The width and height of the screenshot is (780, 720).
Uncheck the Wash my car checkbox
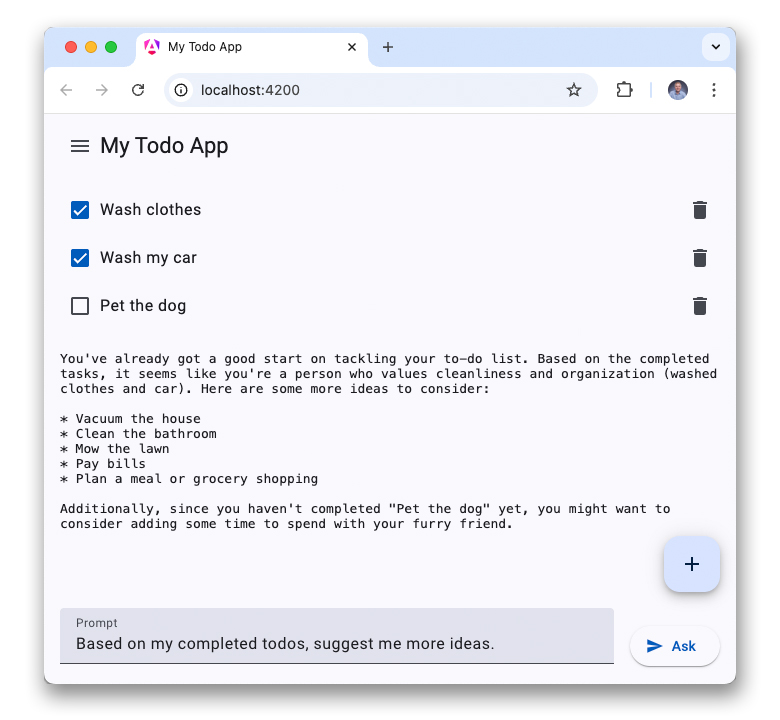(x=80, y=258)
